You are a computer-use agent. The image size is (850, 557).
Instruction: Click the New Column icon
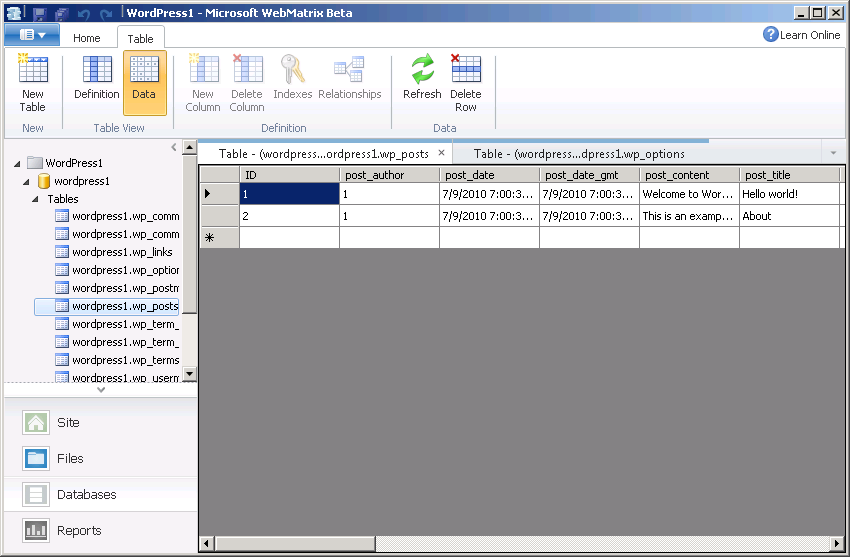203,69
